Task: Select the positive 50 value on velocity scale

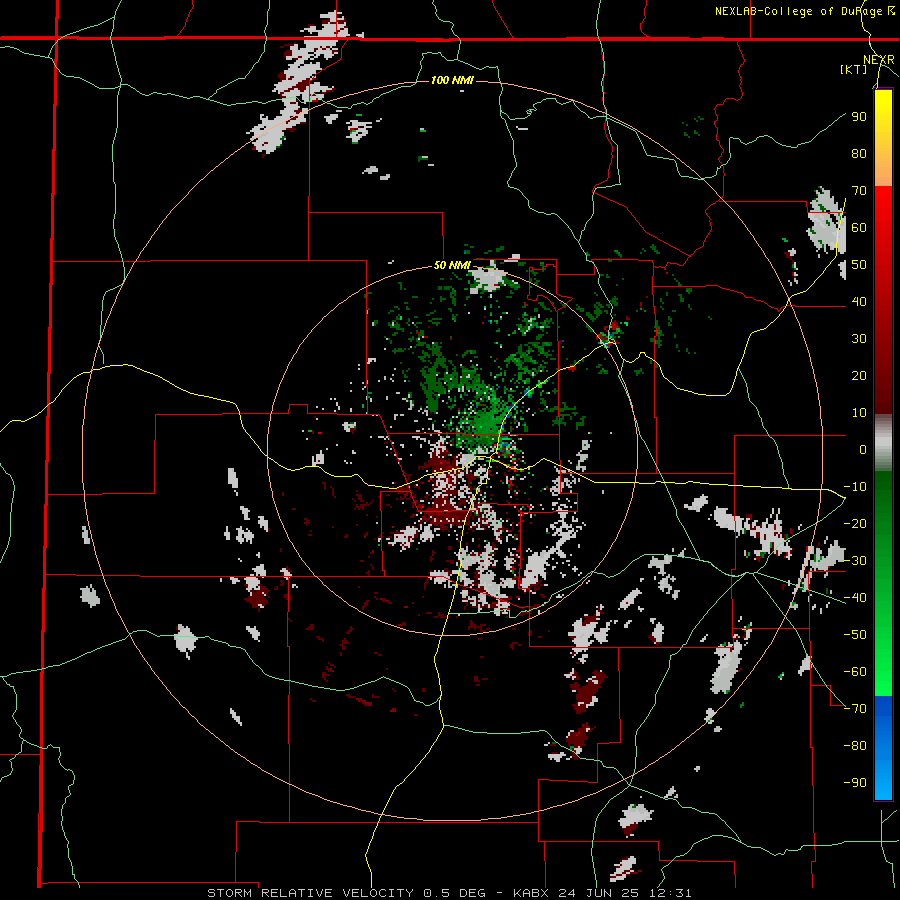Action: pos(859,265)
